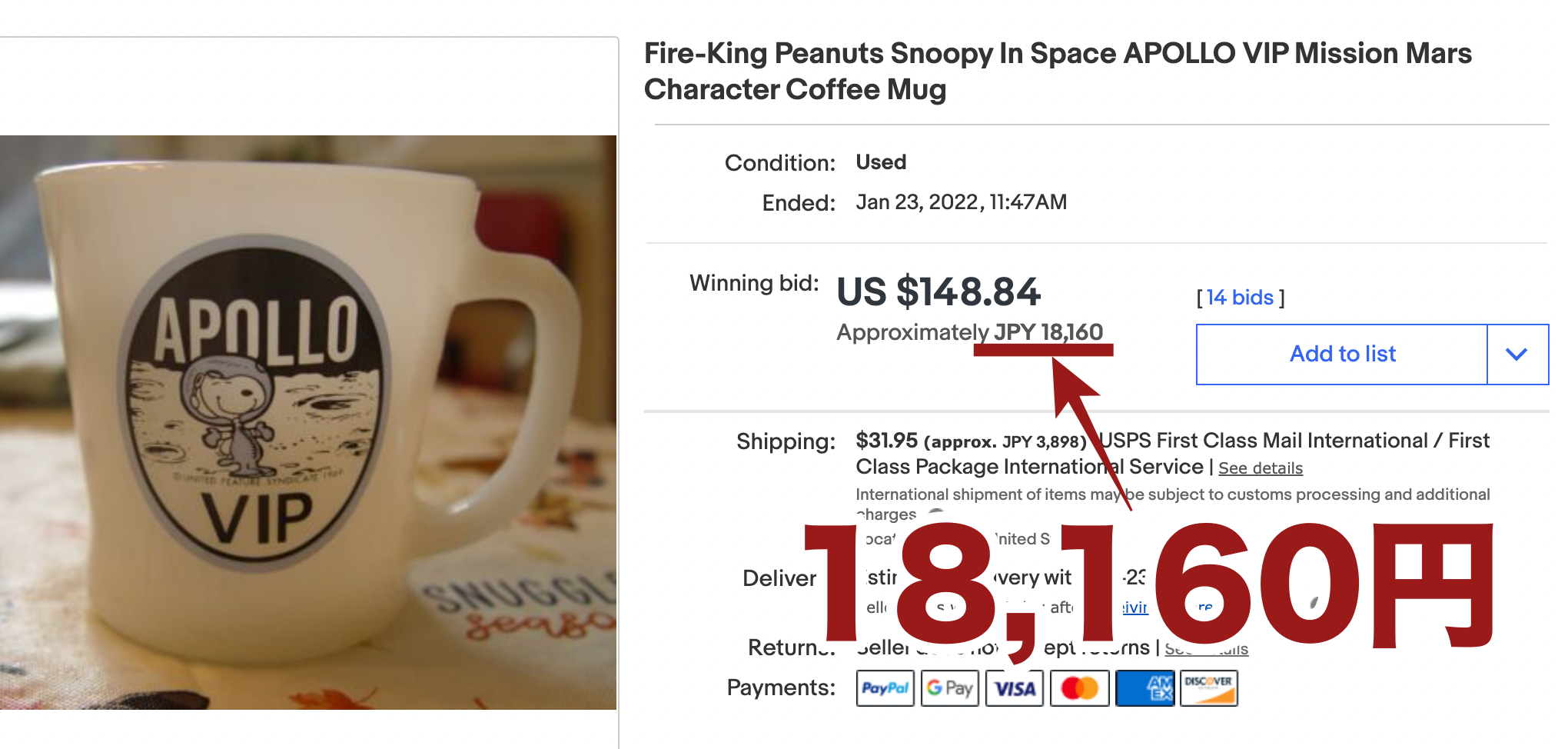Click the $31.95 shipping cost
This screenshot has width=1568, height=749.
click(886, 441)
